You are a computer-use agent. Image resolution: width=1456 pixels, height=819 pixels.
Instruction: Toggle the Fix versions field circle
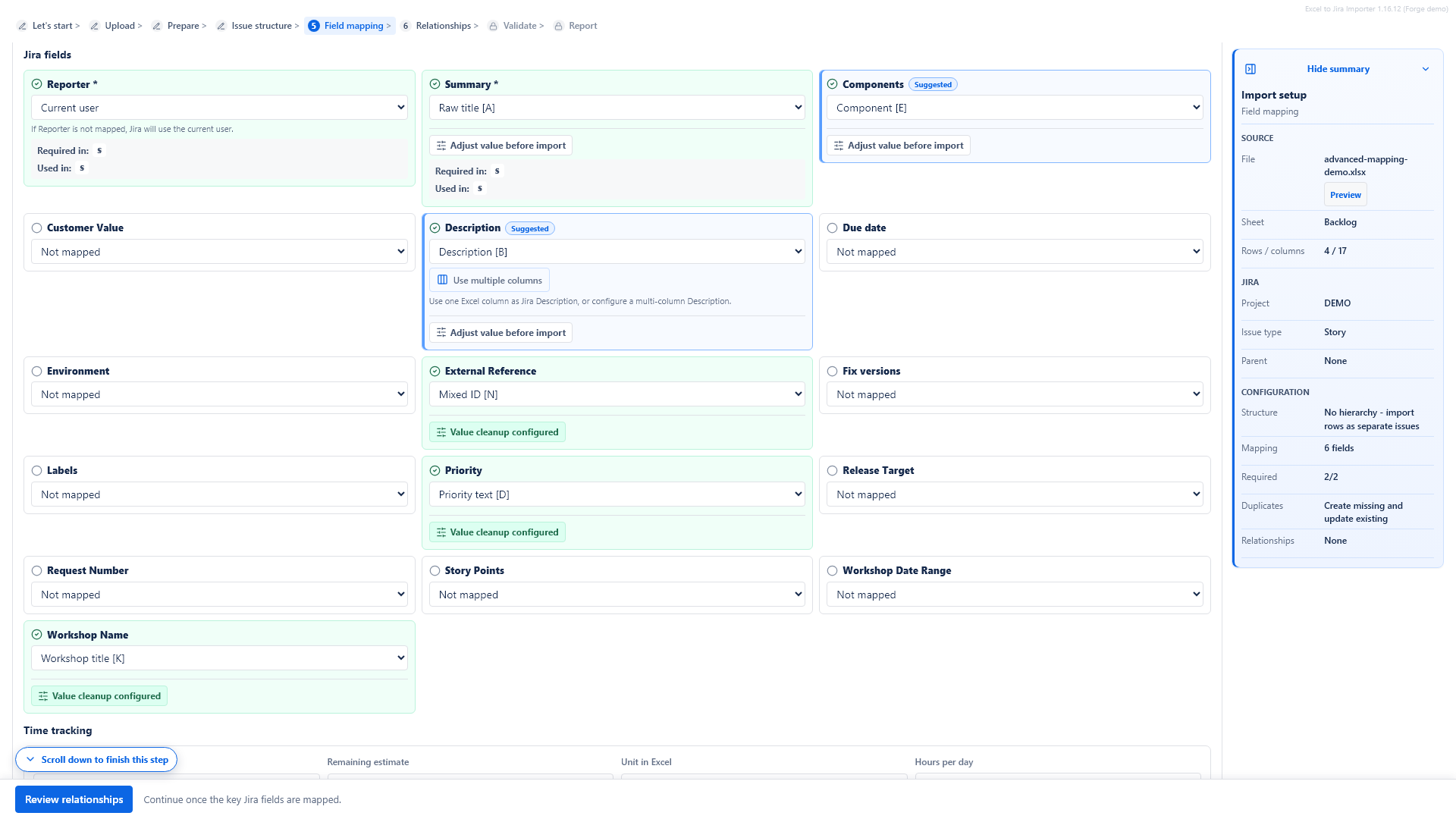[832, 371]
